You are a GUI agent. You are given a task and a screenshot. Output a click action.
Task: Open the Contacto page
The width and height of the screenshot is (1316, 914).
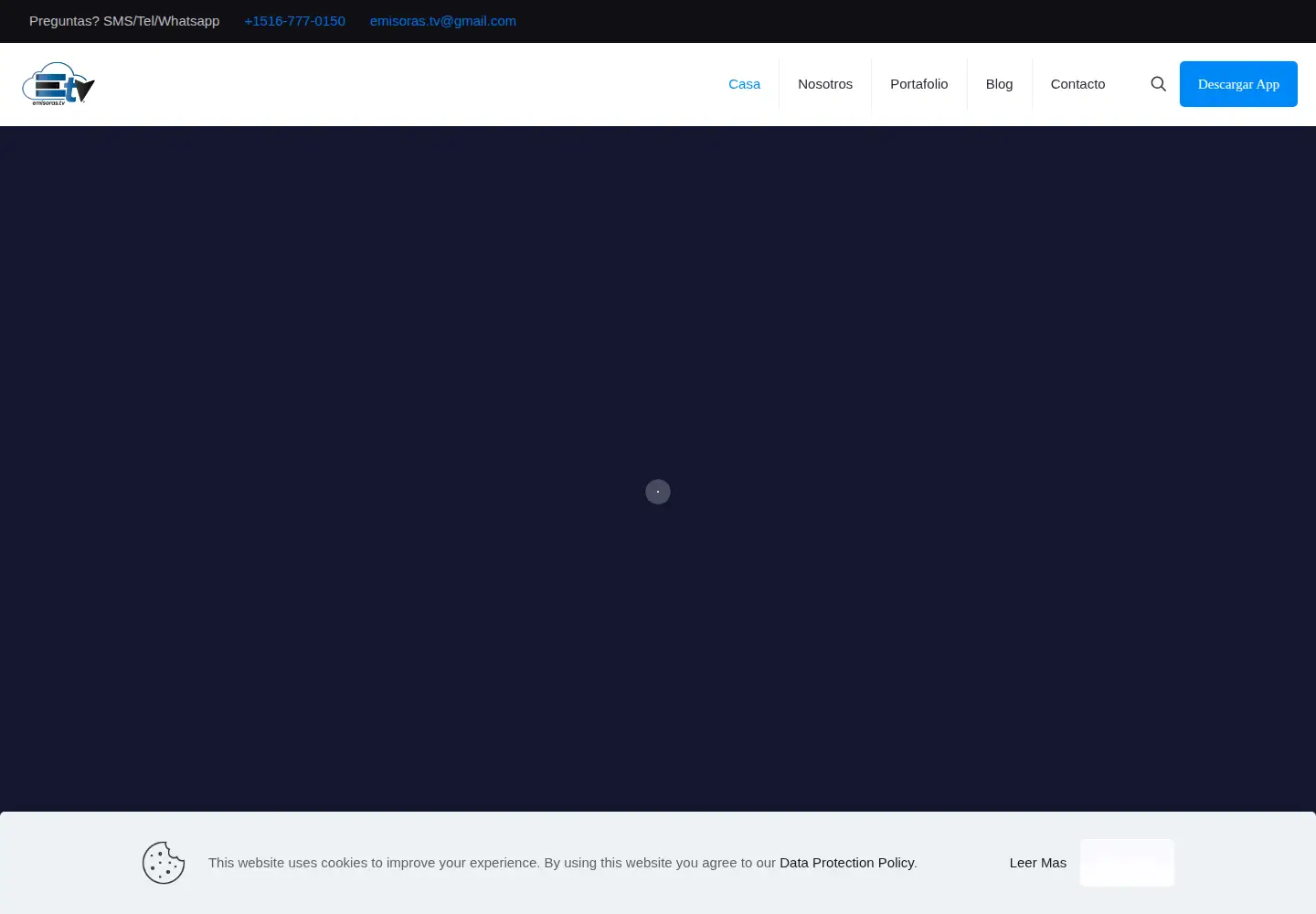1077,84
